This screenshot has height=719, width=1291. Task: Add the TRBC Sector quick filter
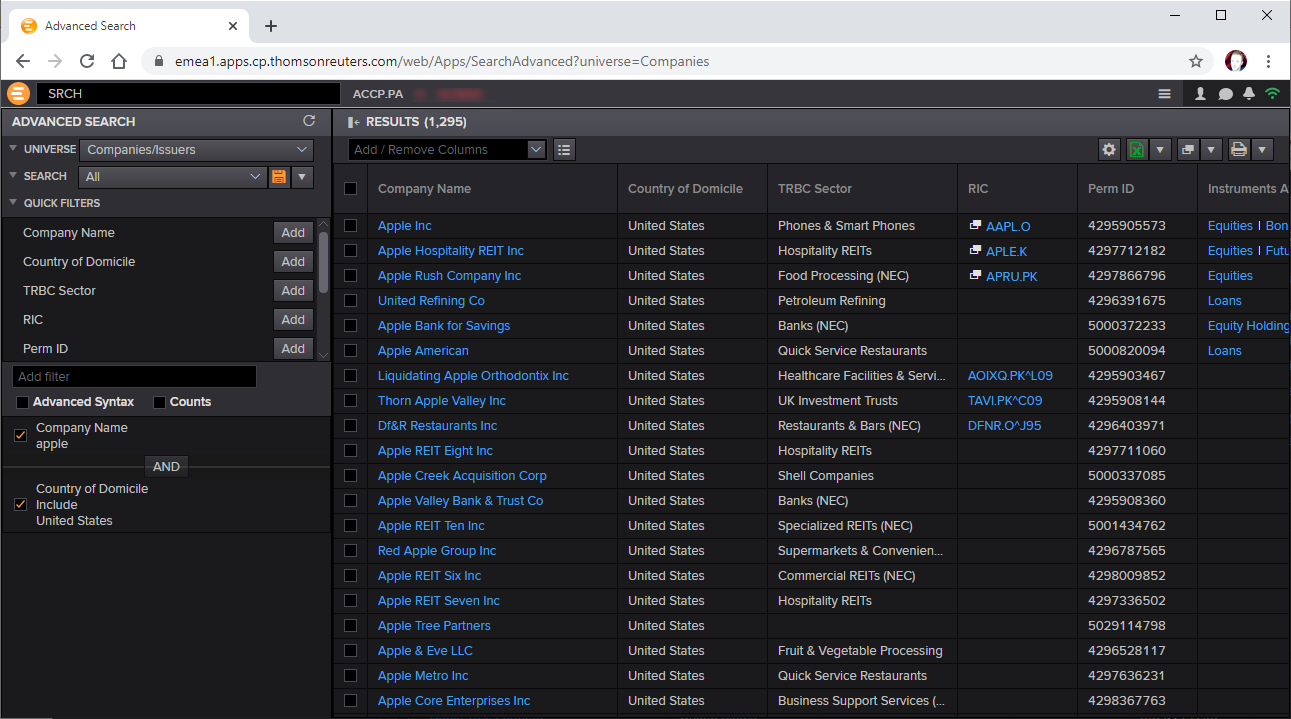coord(293,291)
